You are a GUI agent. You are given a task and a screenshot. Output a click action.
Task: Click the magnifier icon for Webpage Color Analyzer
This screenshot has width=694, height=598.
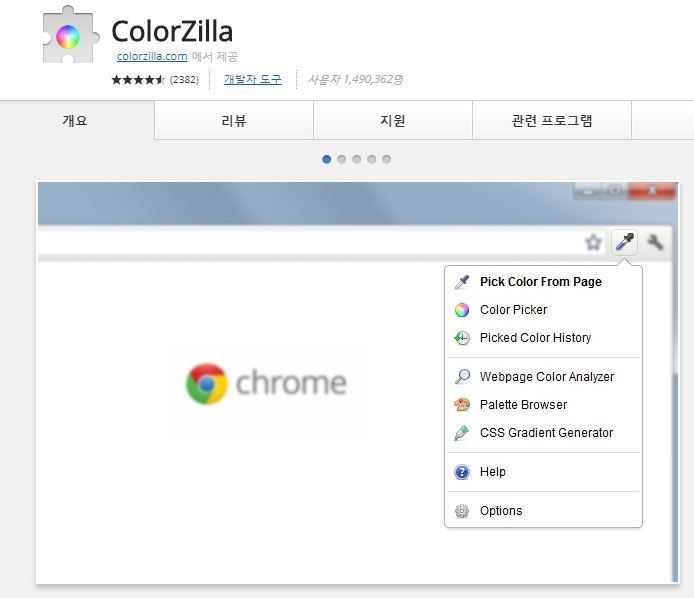(462, 377)
